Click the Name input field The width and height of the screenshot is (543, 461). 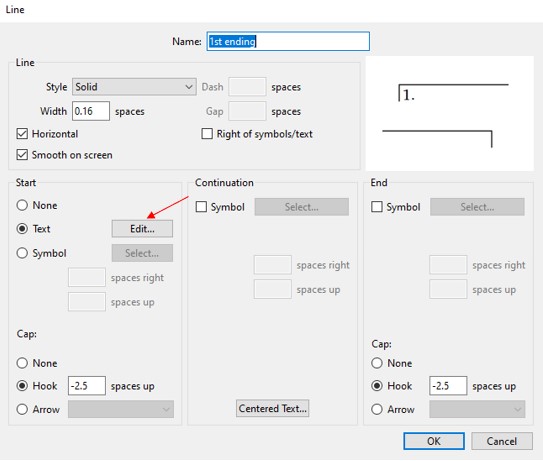(288, 41)
